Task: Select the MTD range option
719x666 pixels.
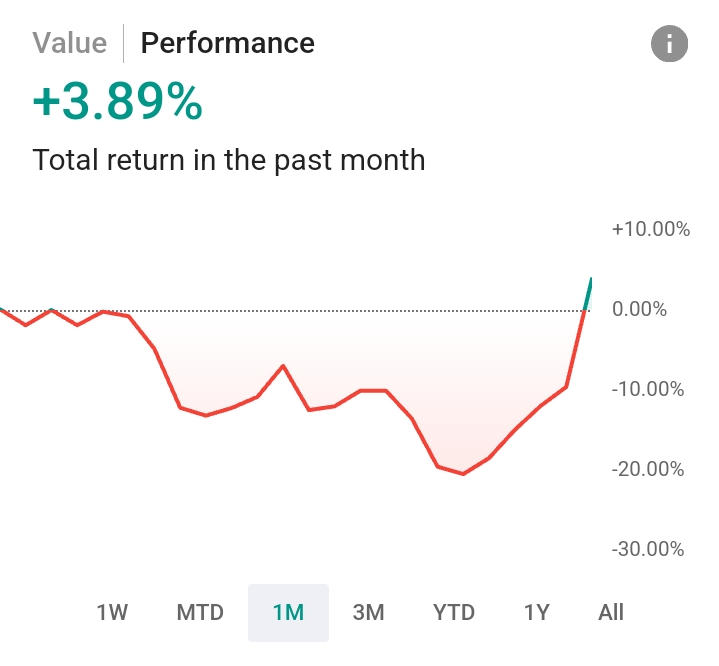Action: point(200,612)
